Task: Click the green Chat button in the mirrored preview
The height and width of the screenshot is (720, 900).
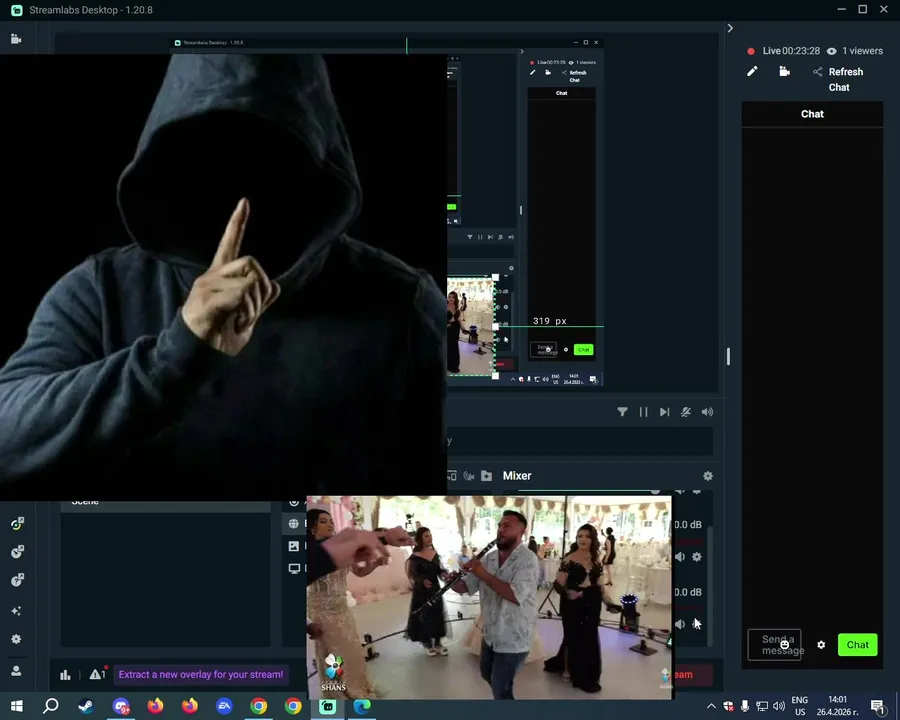Action: [x=583, y=350]
